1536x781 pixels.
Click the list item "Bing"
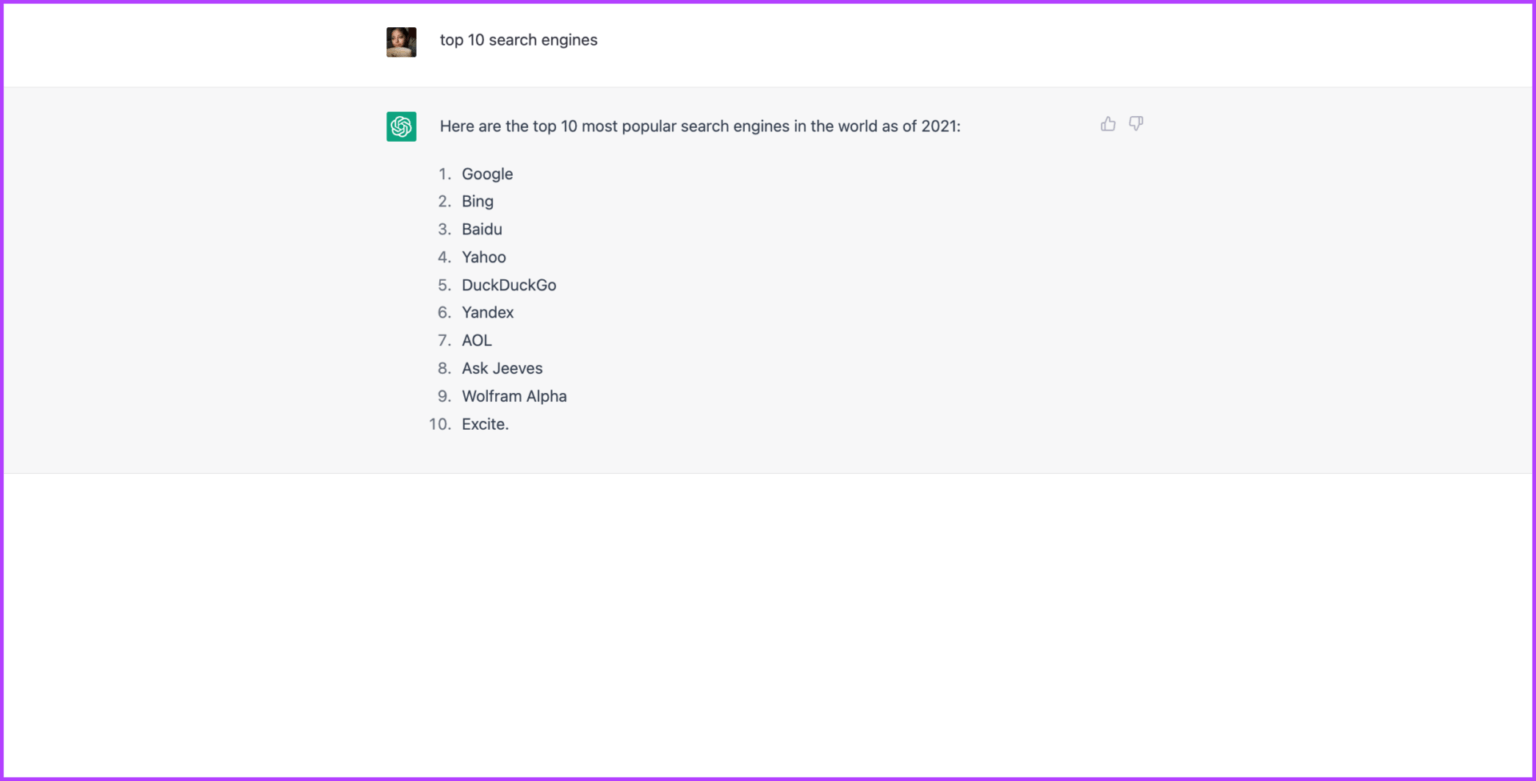(x=478, y=202)
